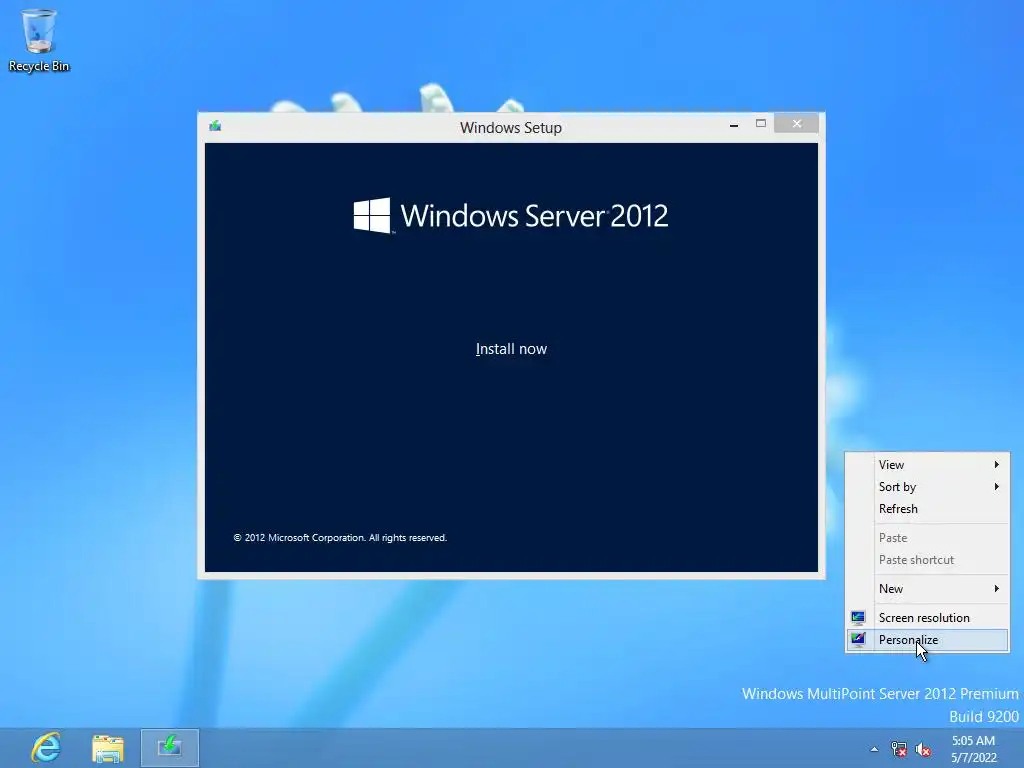Open File Explorer from the taskbar
The height and width of the screenshot is (768, 1024).
click(x=108, y=748)
